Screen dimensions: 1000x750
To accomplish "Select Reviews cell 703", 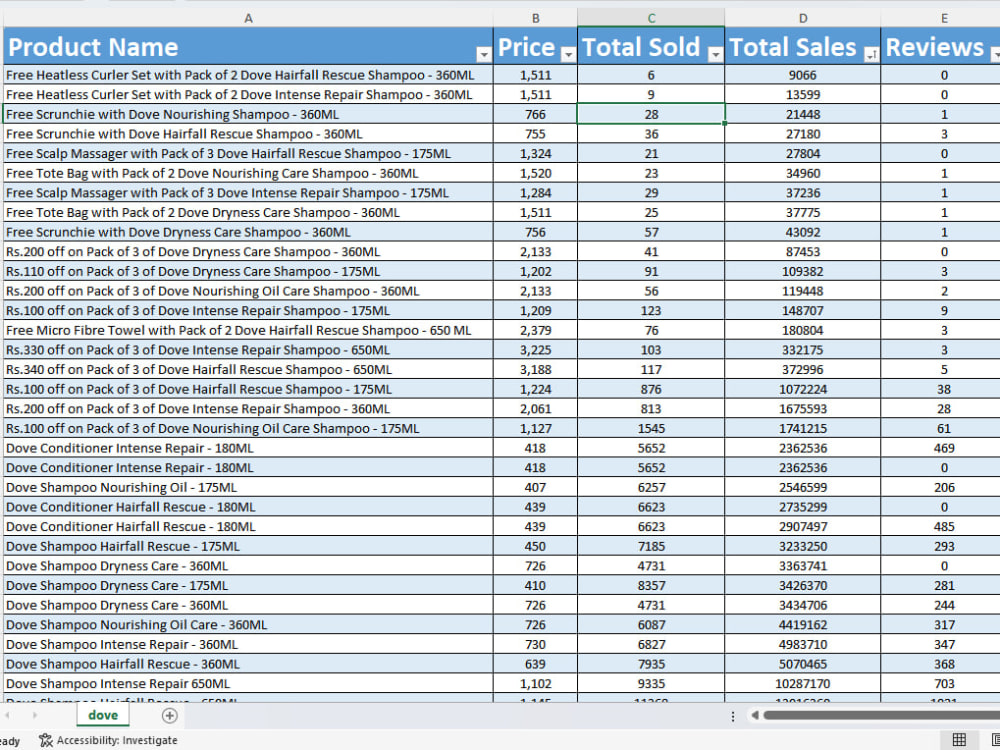I will coord(941,684).
